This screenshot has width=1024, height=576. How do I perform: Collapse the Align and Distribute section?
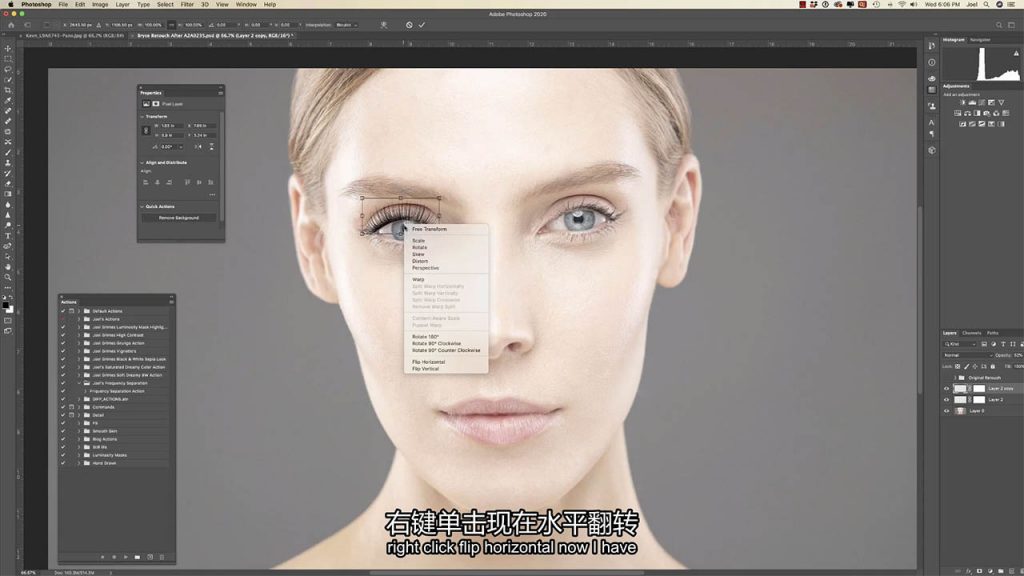[142, 163]
